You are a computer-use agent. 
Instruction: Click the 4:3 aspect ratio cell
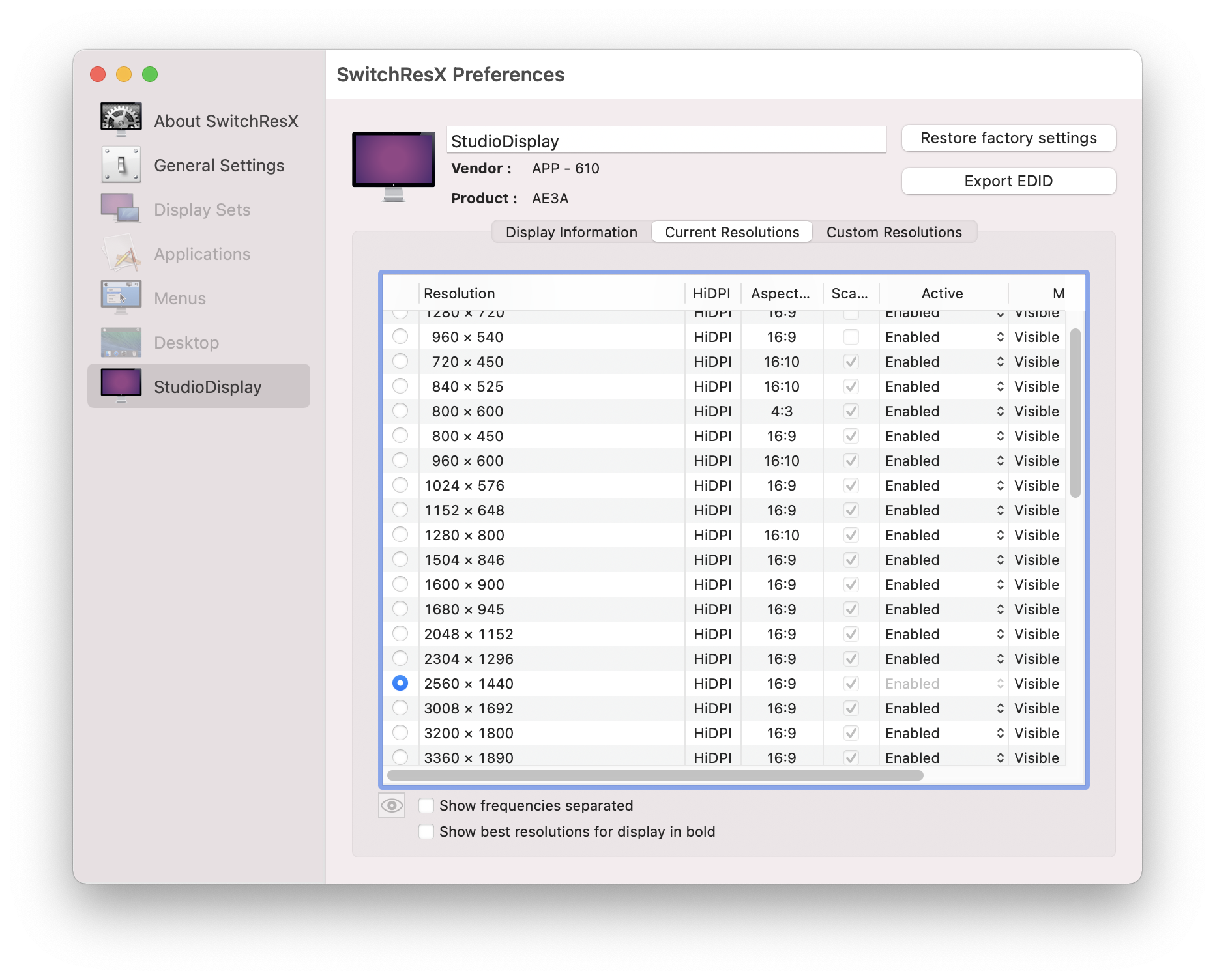tap(782, 411)
